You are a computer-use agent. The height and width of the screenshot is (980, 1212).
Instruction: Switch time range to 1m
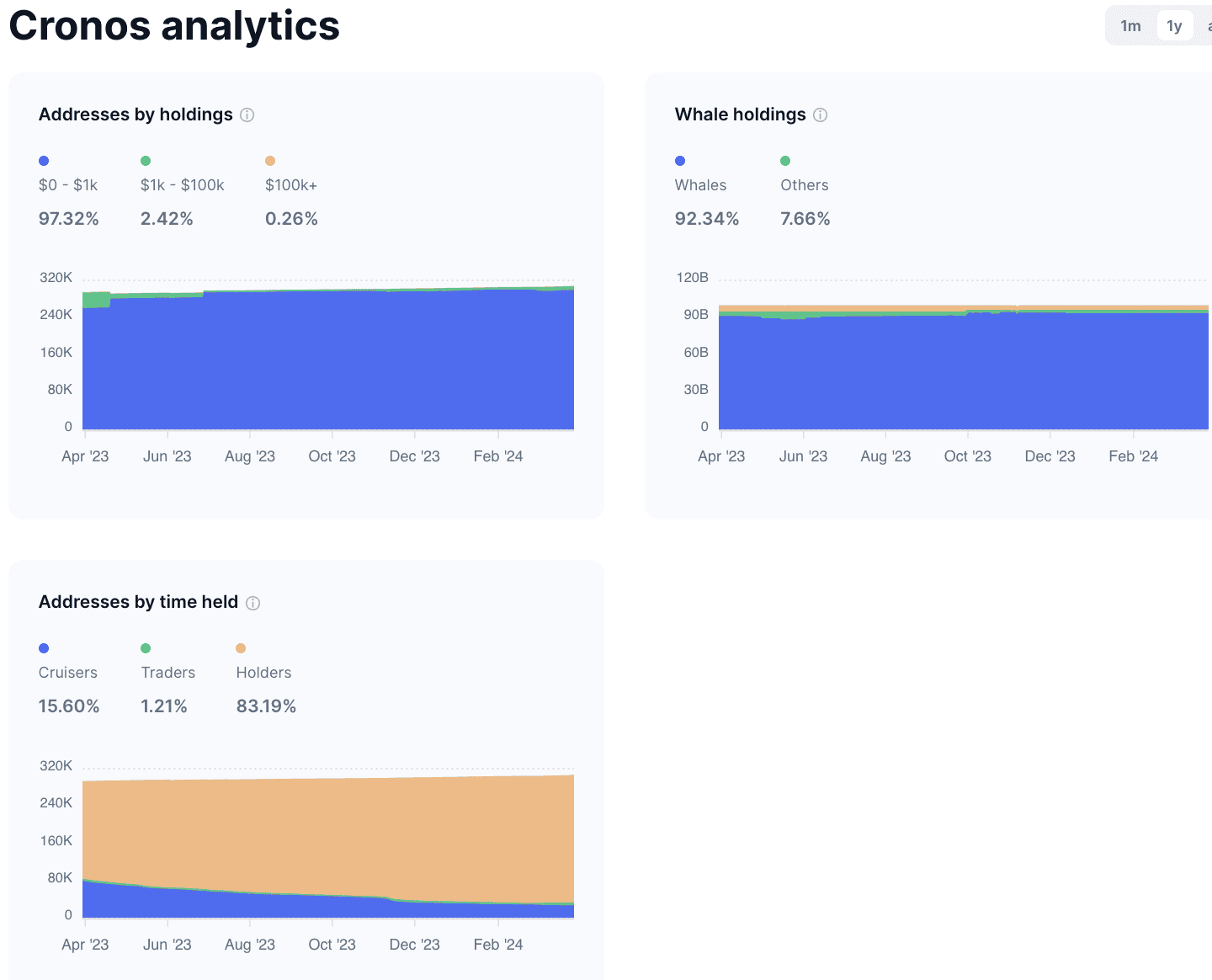coord(1131,26)
